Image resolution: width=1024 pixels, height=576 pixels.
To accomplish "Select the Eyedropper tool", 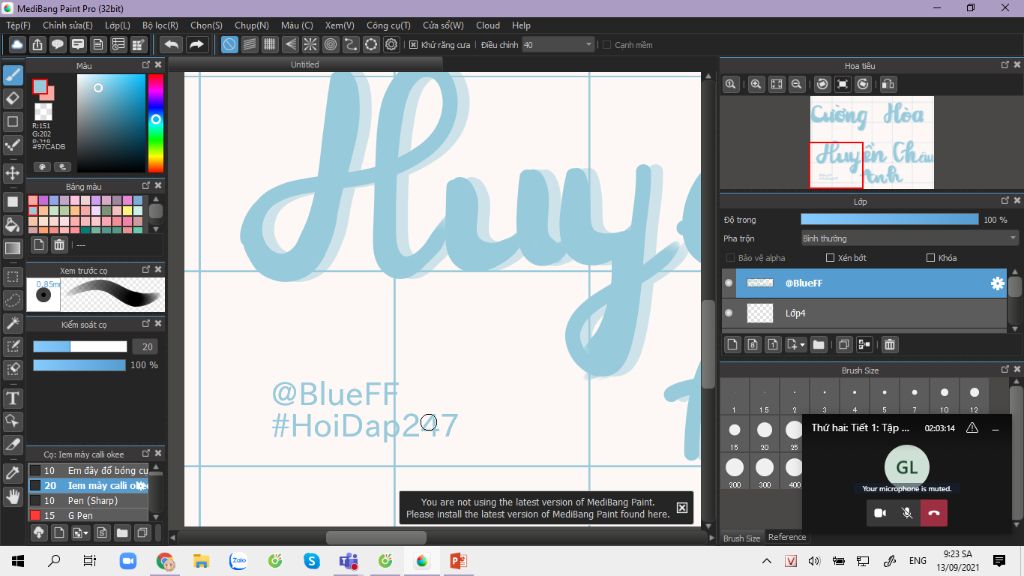I will [x=12, y=473].
